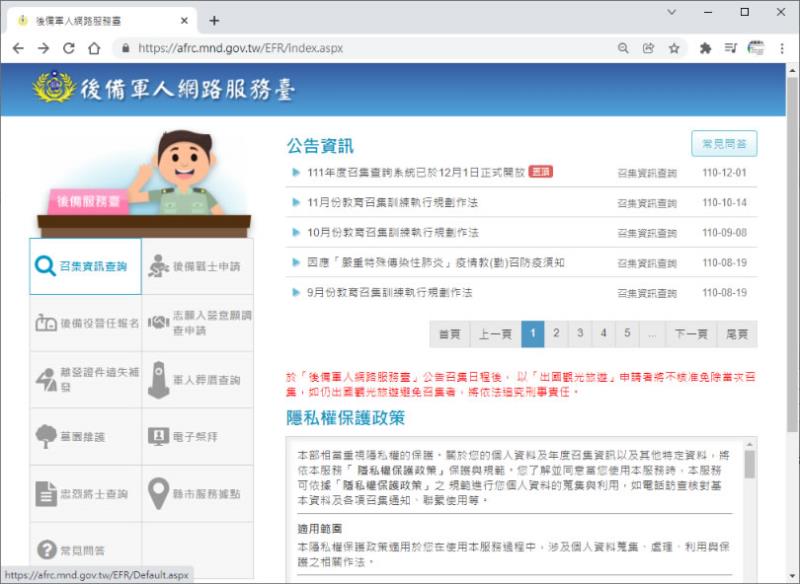
Task: Open announcement 11月份教育召集訓練執行規劃作法
Action: [x=392, y=202]
